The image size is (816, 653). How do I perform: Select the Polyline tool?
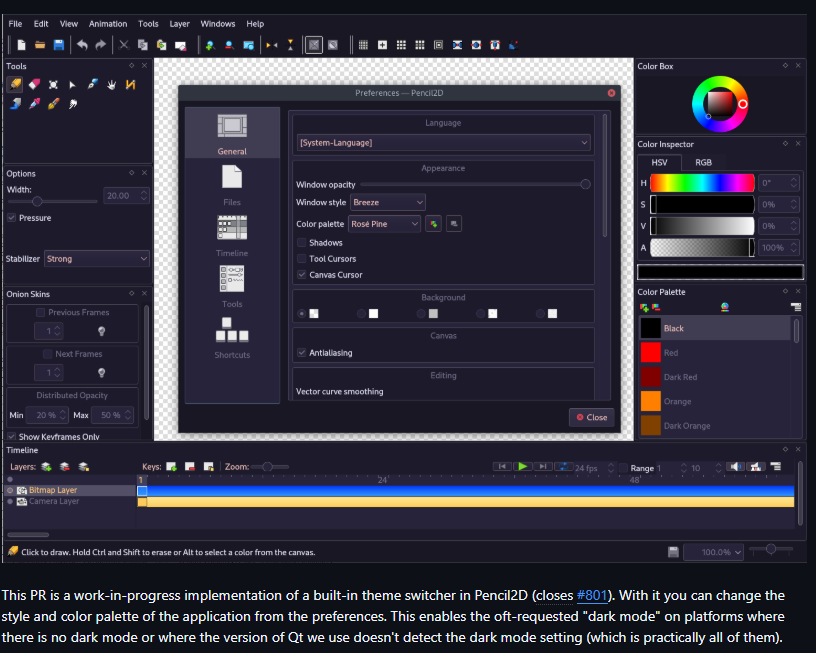point(131,84)
